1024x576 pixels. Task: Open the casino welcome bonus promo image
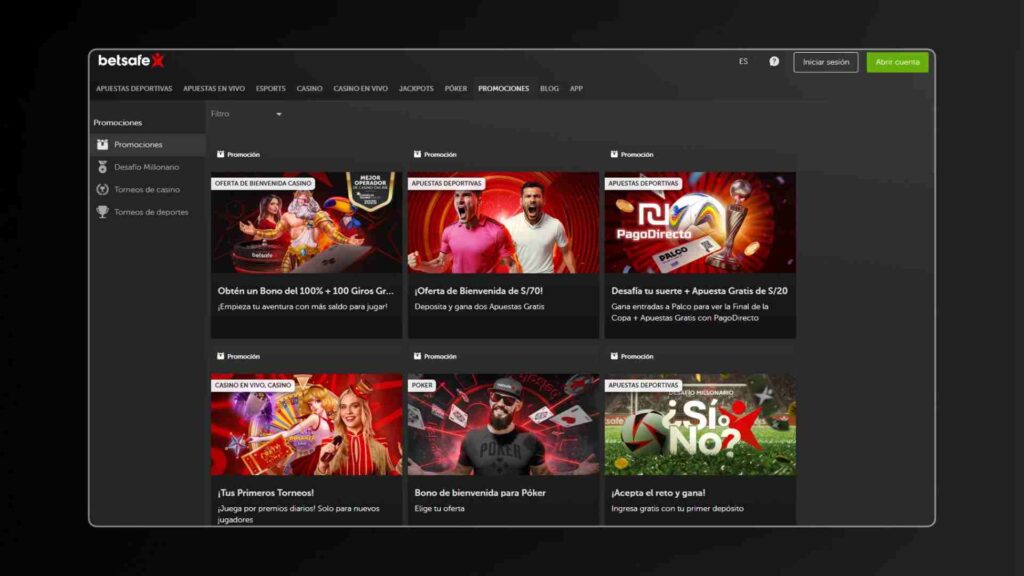point(306,222)
